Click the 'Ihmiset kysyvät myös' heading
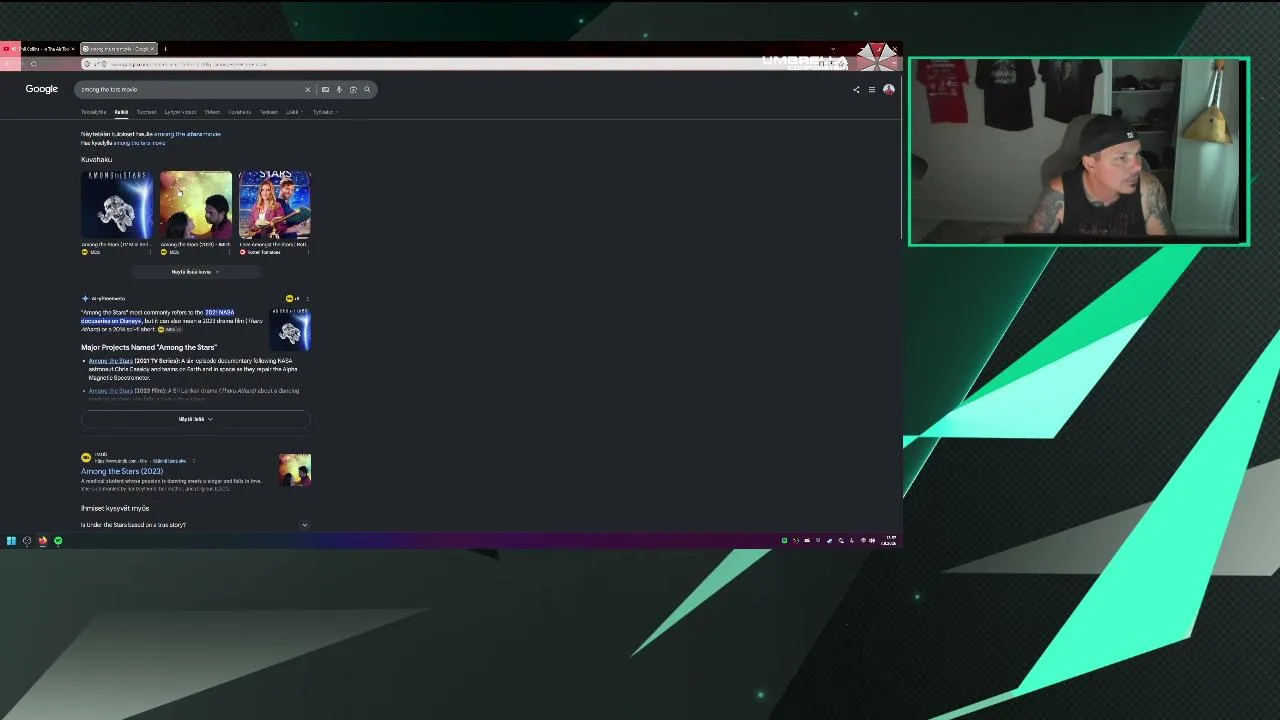This screenshot has height=720, width=1280. [115, 508]
